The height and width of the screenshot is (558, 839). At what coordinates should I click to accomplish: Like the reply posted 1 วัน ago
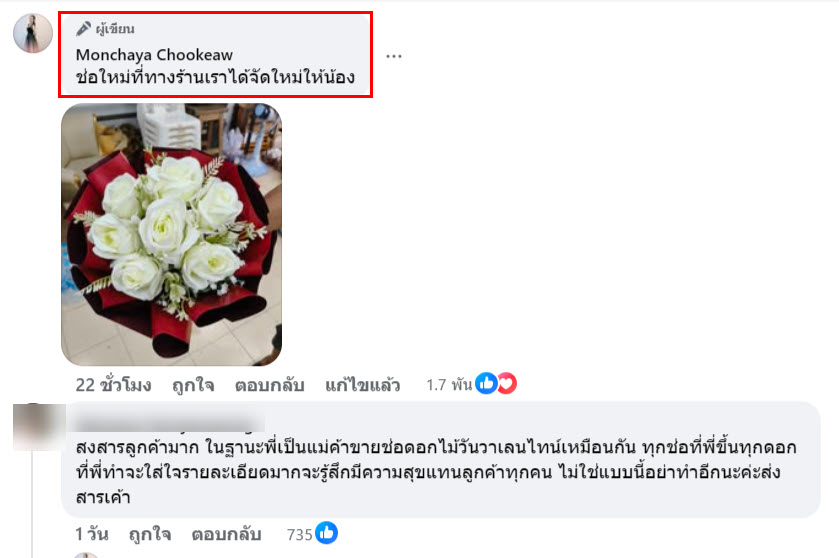150,534
